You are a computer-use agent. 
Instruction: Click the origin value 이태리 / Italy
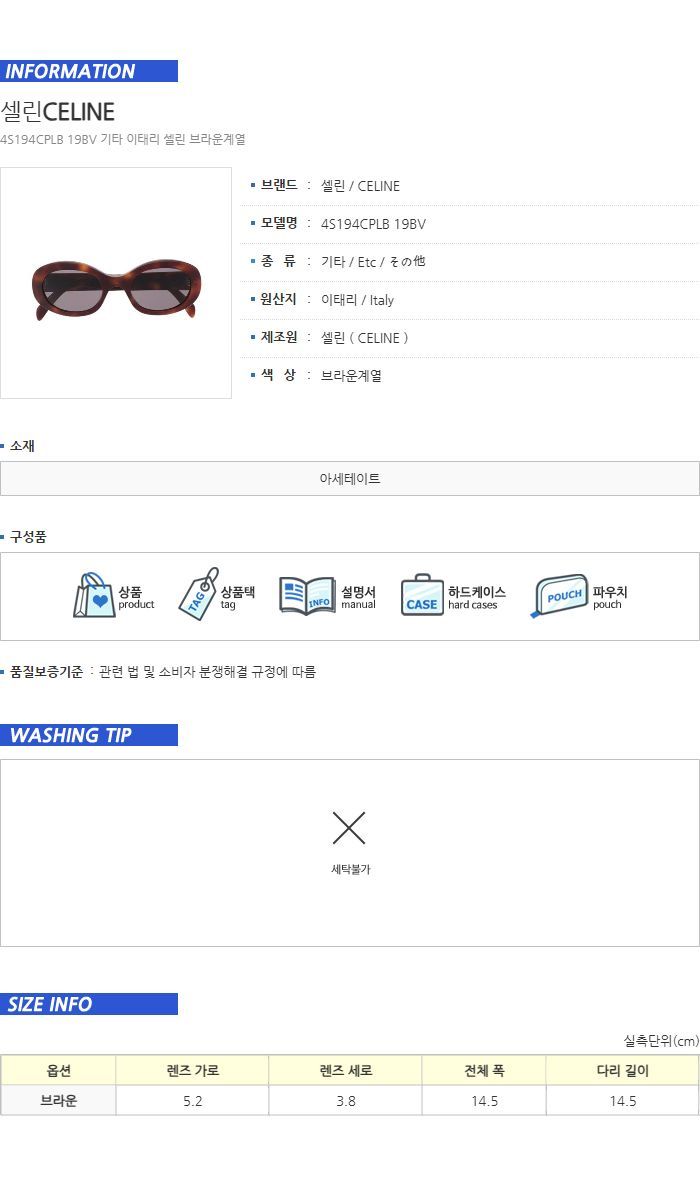(x=357, y=300)
